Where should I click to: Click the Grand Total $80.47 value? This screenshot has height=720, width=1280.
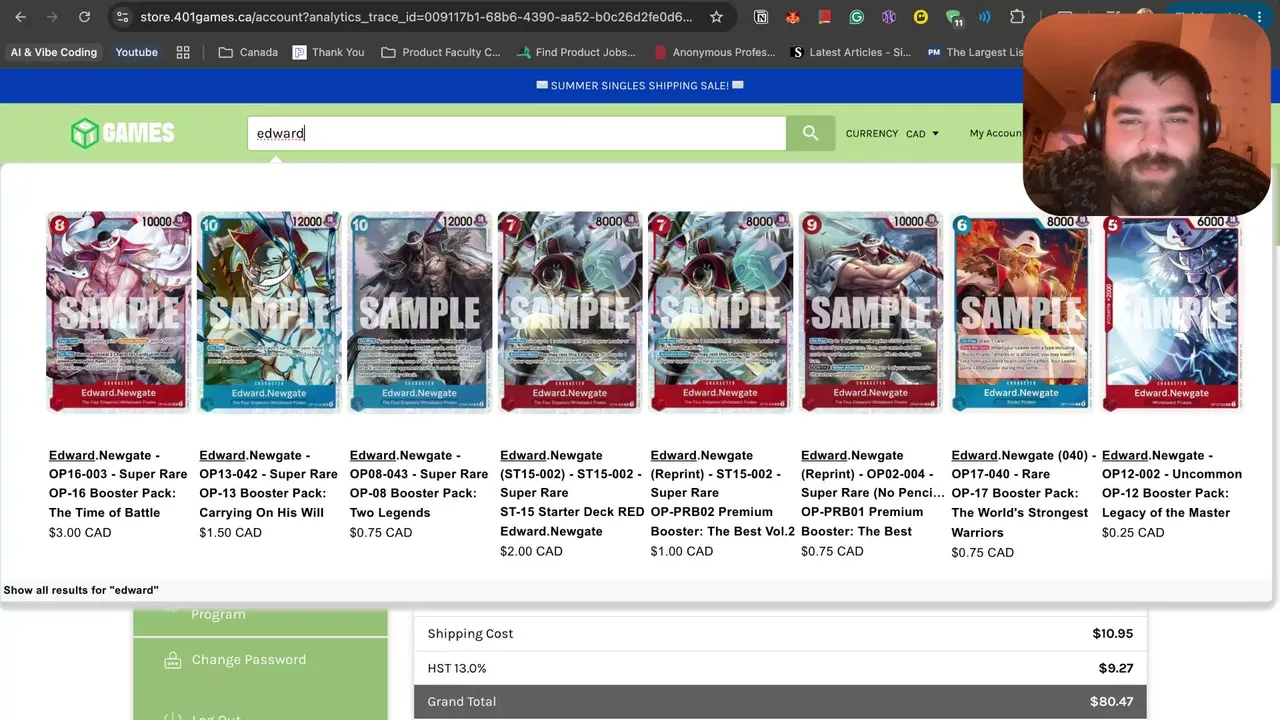pos(1112,702)
